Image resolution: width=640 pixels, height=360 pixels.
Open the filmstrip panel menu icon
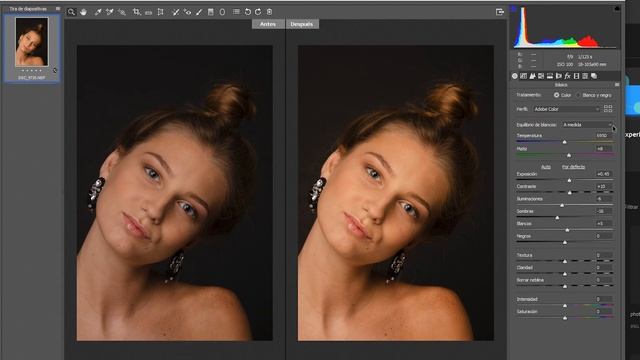coord(58,9)
